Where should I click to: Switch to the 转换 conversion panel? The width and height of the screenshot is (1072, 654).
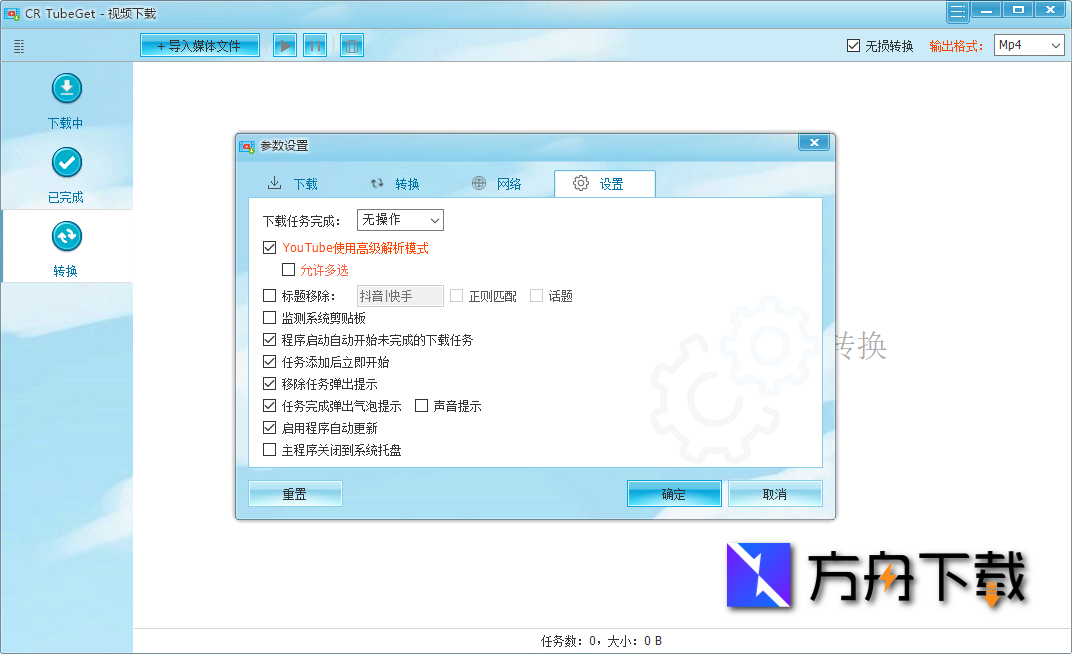(66, 245)
